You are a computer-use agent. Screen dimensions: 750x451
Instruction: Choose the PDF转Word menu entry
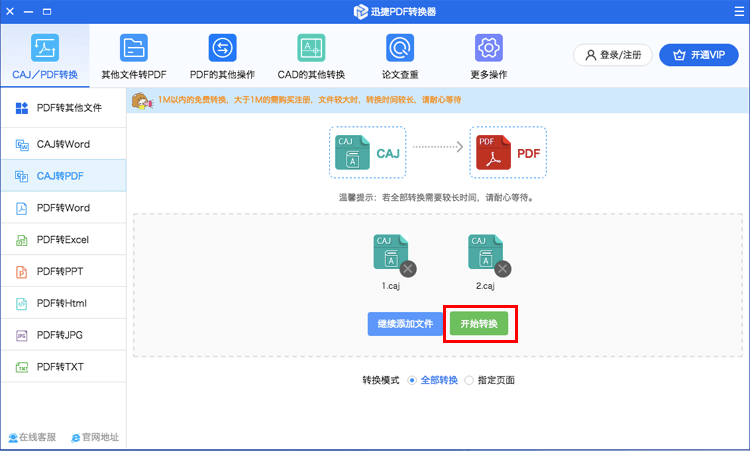click(64, 208)
